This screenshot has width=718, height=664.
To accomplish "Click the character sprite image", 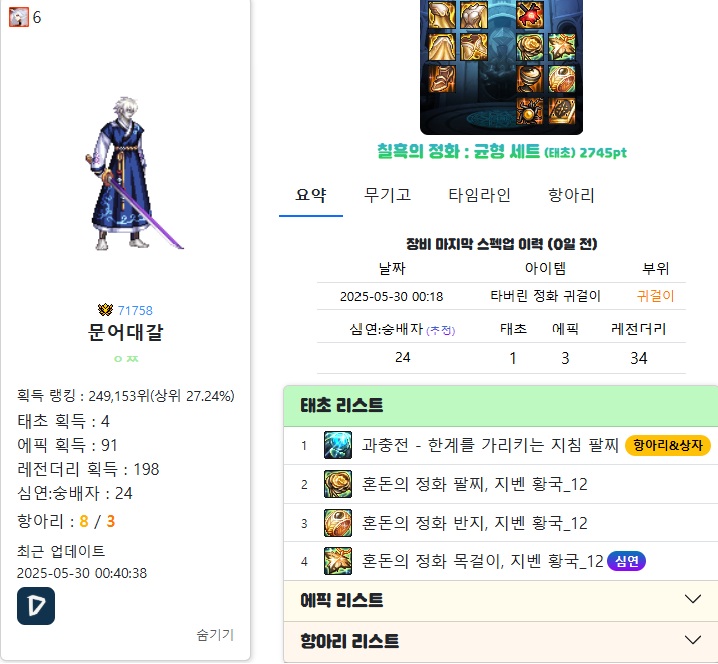I will pos(134,173).
